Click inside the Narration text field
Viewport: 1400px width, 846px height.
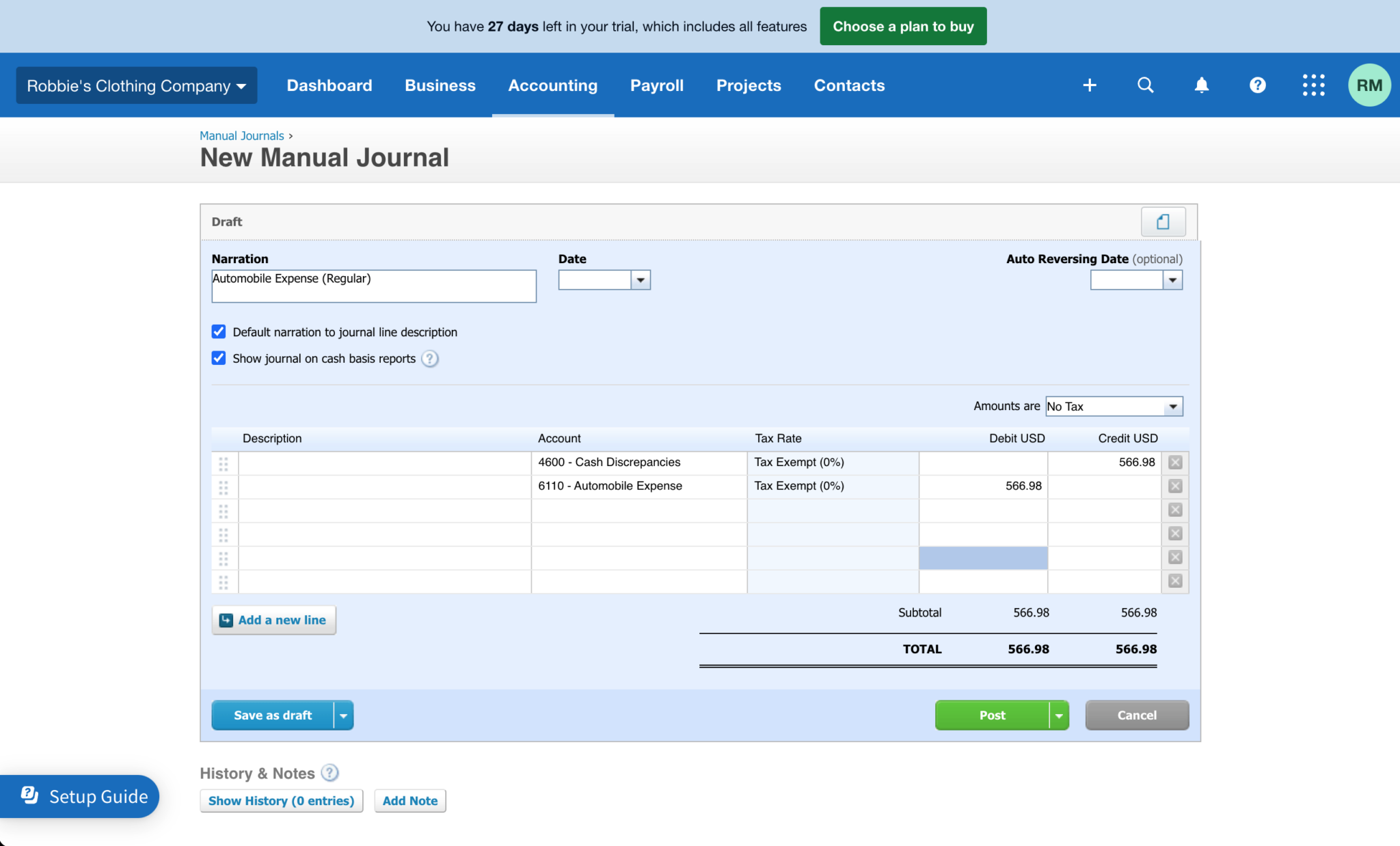[373, 286]
